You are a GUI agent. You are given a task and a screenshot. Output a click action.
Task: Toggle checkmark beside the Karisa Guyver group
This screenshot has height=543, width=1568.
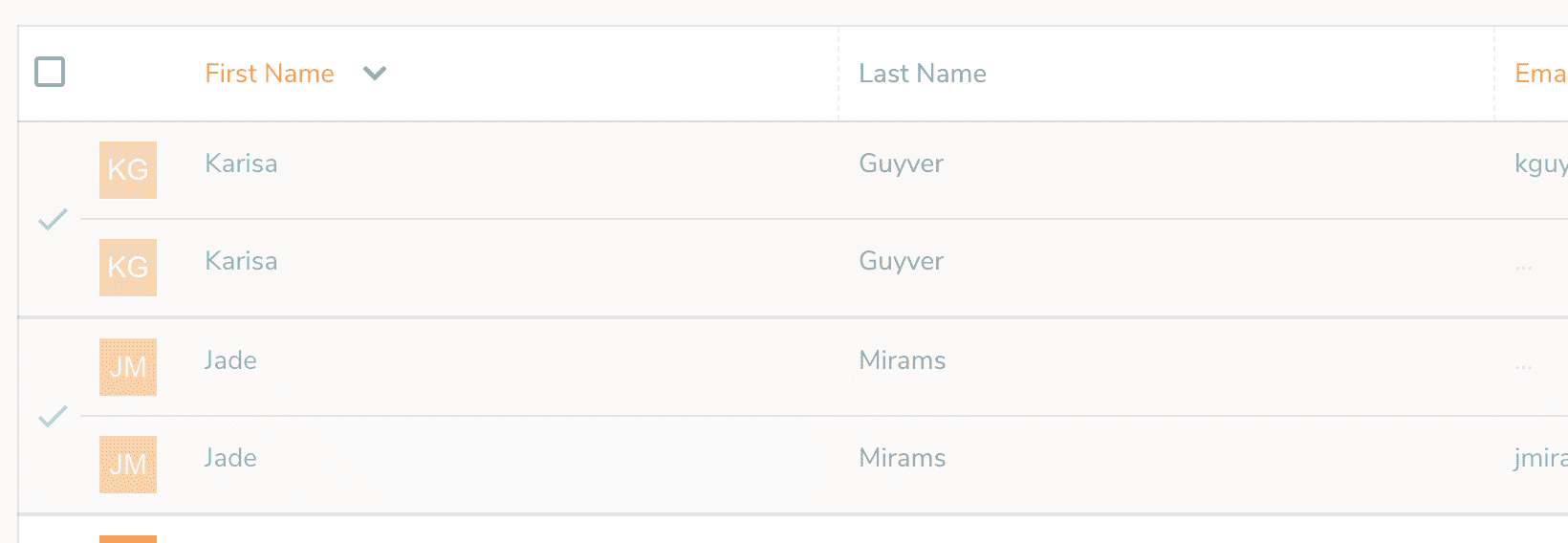[x=53, y=219]
